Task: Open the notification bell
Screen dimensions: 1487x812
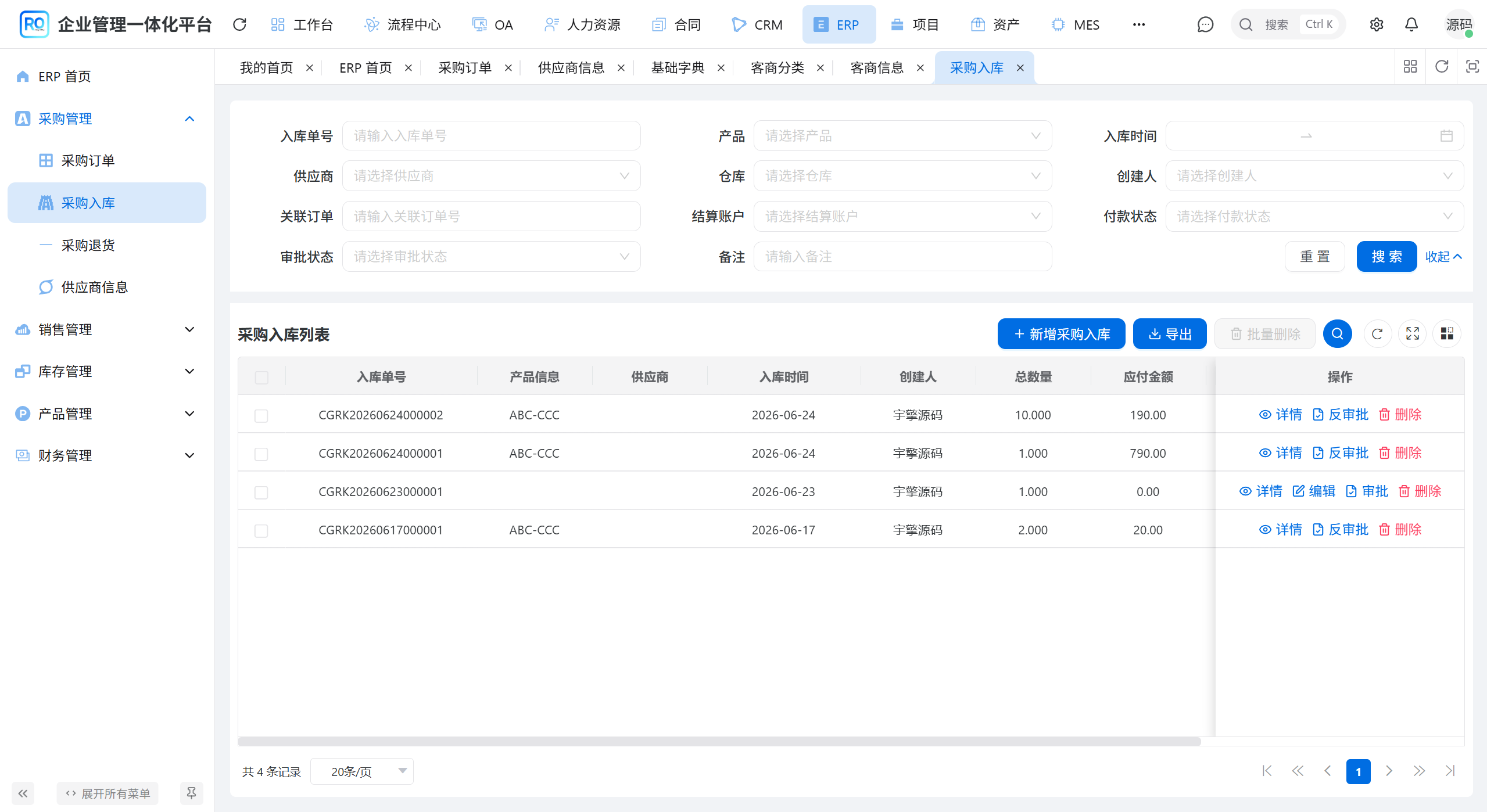Action: point(1411,24)
